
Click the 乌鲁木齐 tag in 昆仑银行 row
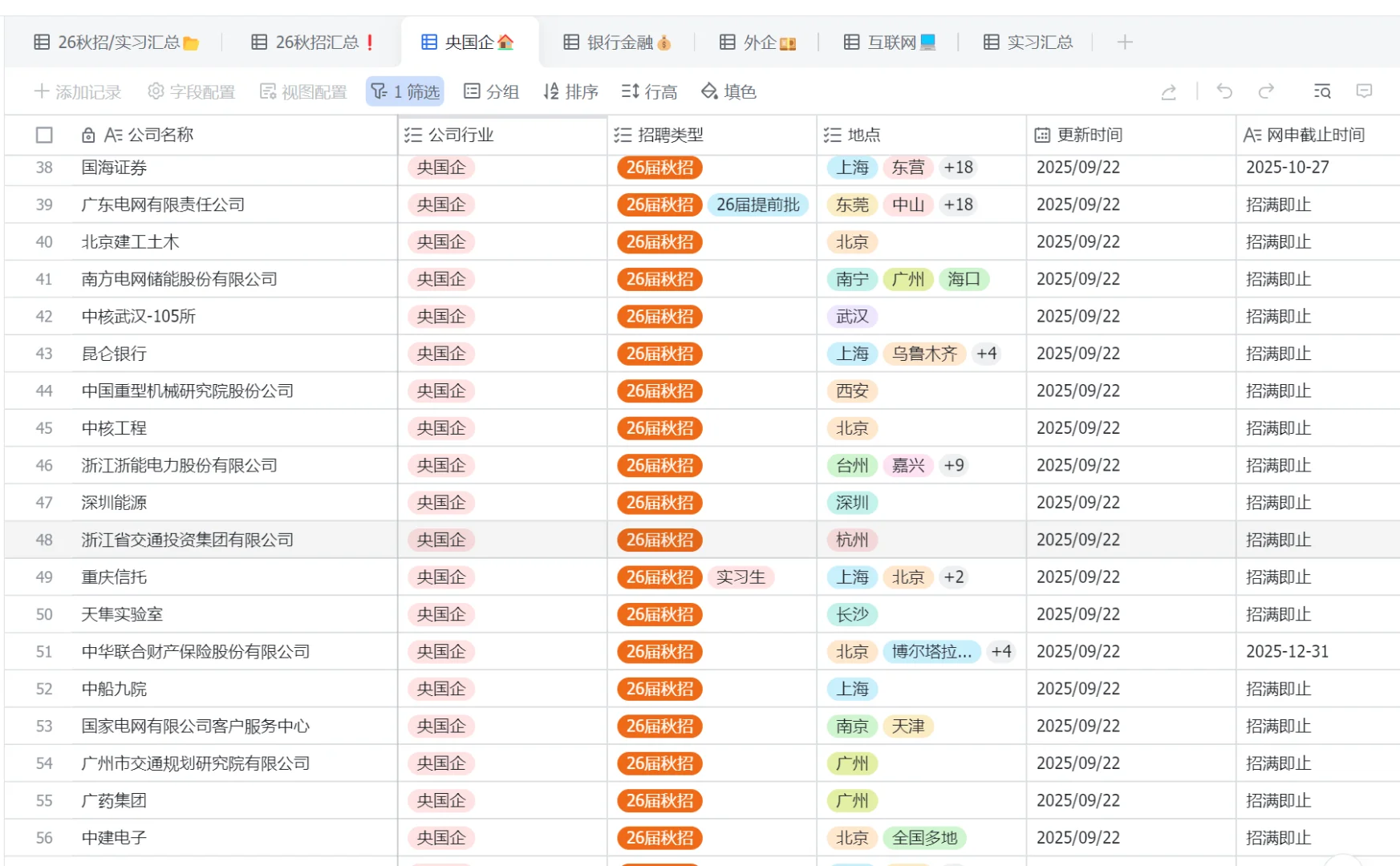pos(924,354)
